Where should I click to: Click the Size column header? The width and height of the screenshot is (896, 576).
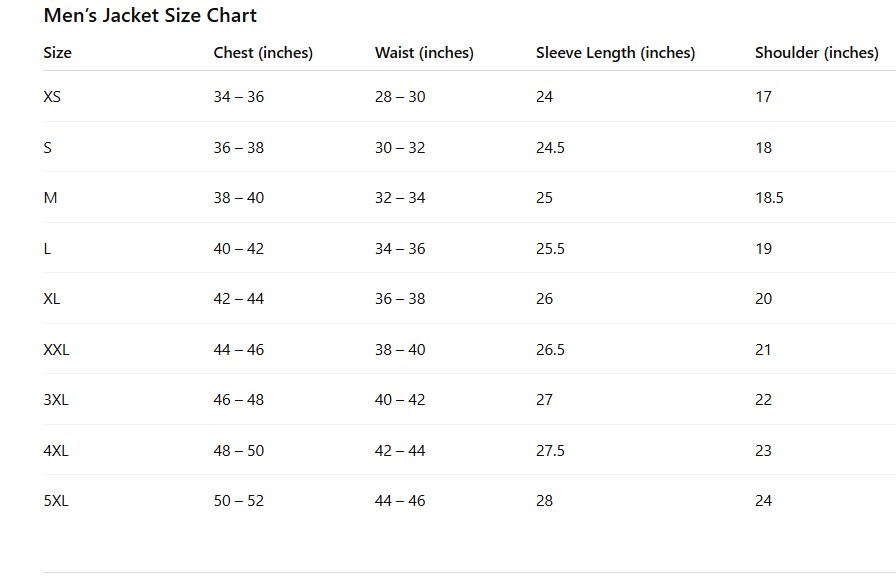click(58, 53)
